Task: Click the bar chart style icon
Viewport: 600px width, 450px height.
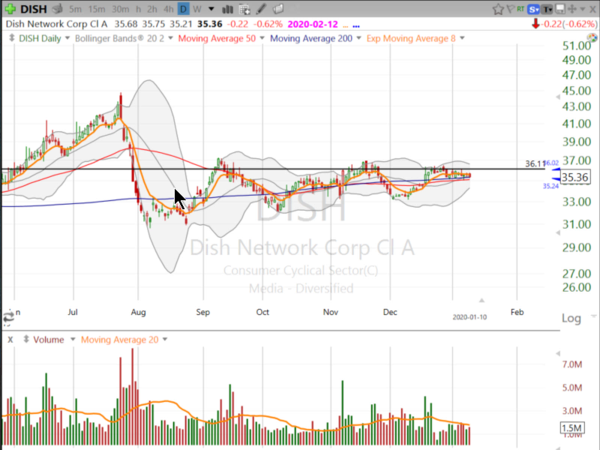Action: point(228,9)
